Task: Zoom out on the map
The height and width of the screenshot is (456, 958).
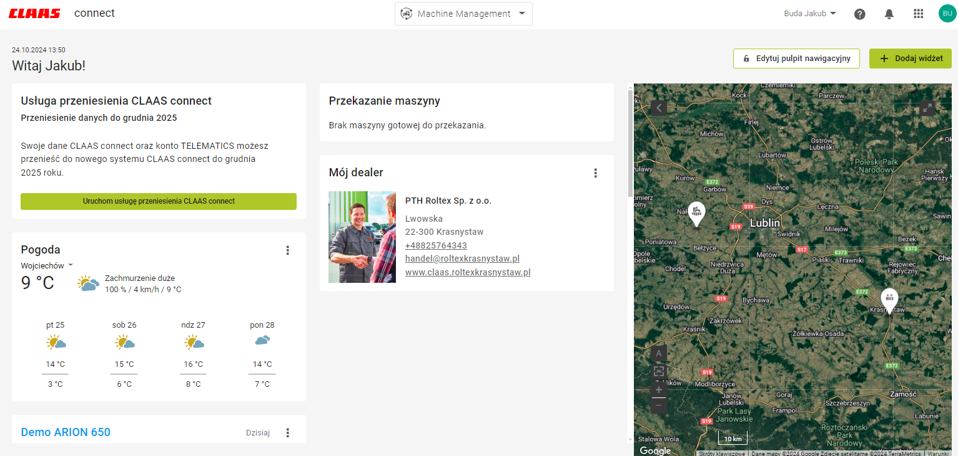Action: point(658,407)
